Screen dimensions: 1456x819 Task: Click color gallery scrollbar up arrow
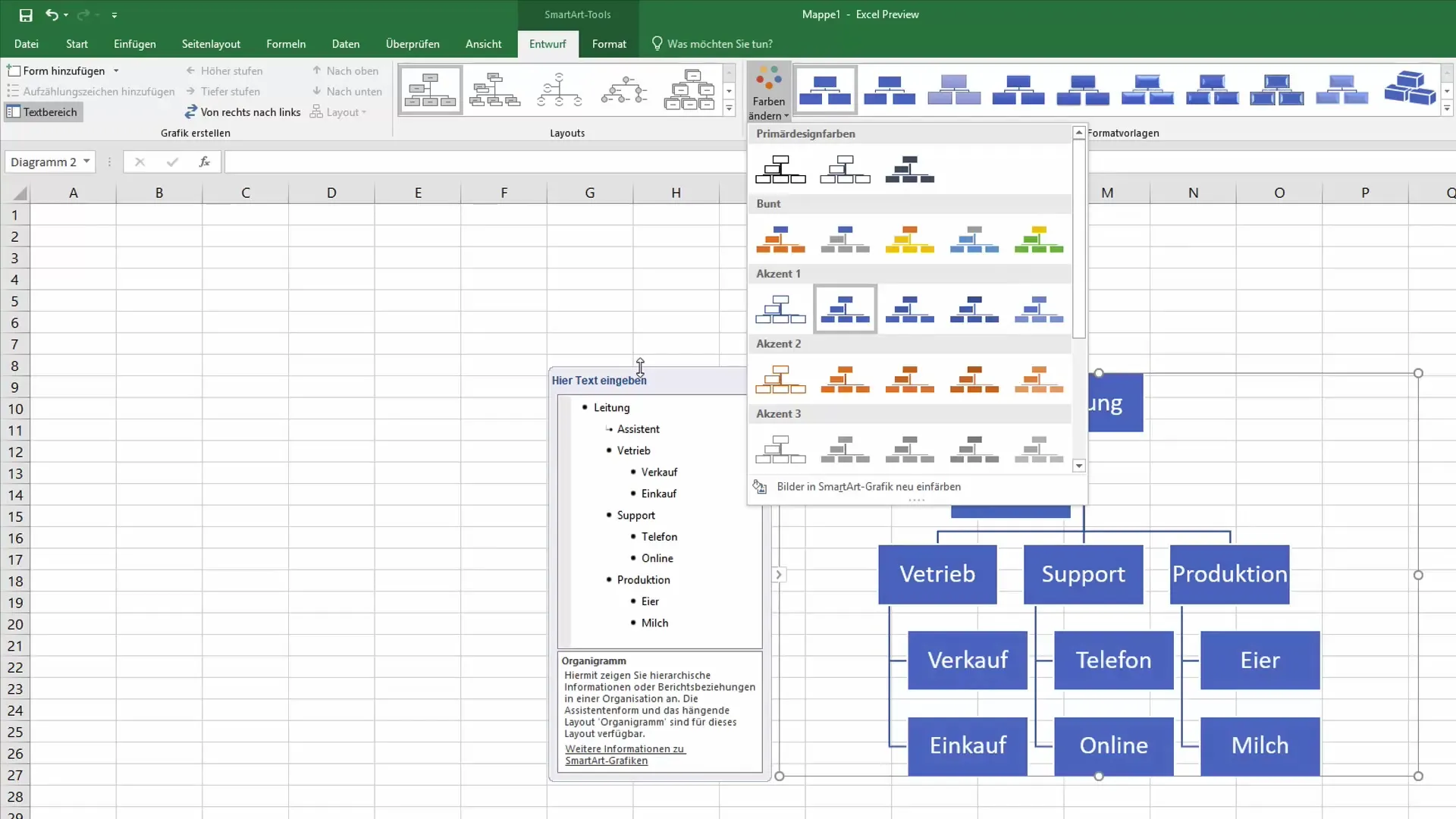(x=1079, y=133)
